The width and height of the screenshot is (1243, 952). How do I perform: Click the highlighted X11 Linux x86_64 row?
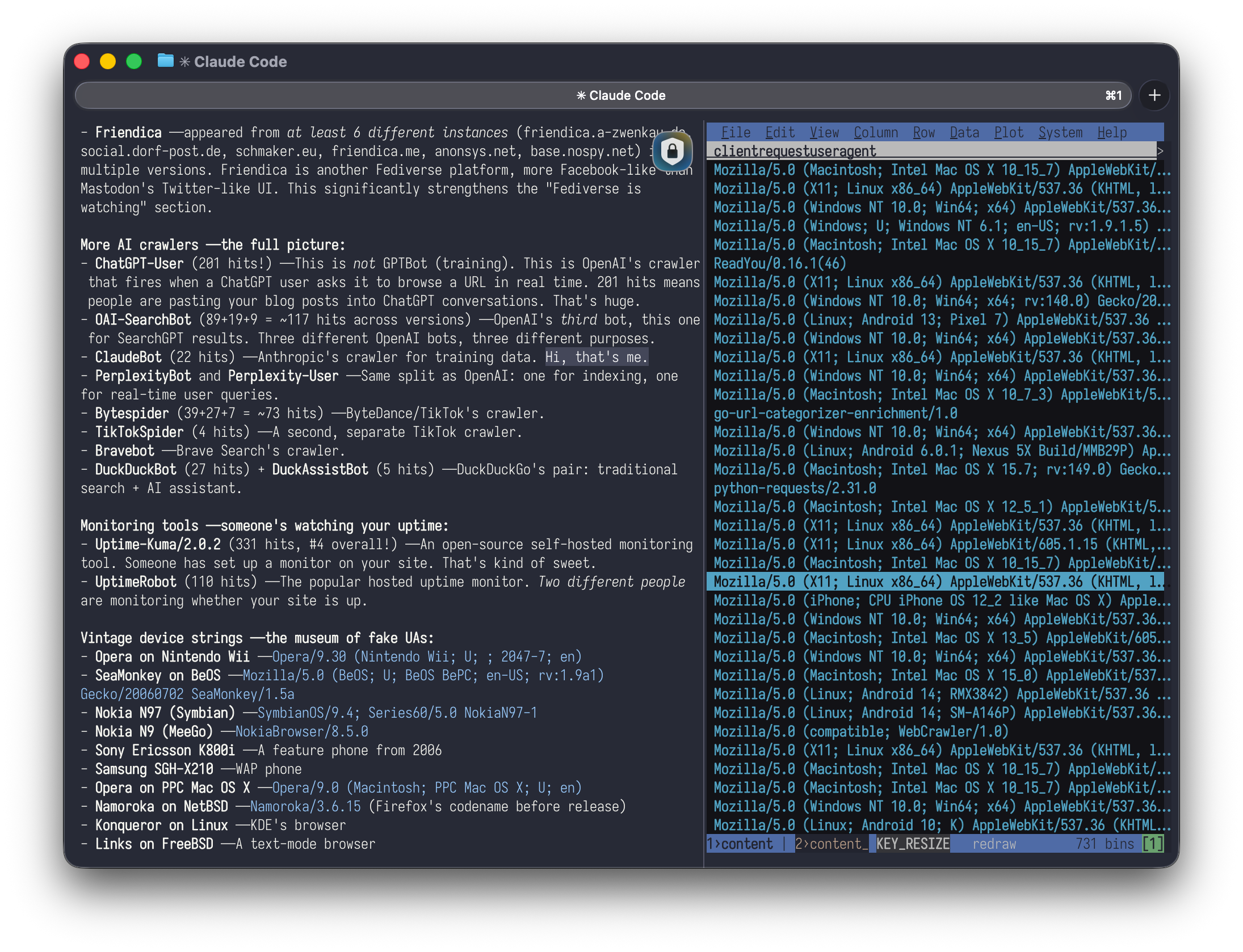tap(935, 582)
